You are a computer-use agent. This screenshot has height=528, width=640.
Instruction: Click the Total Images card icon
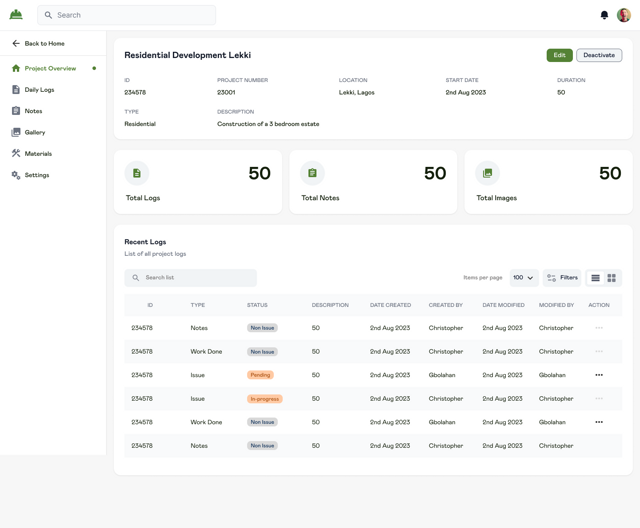click(x=488, y=173)
